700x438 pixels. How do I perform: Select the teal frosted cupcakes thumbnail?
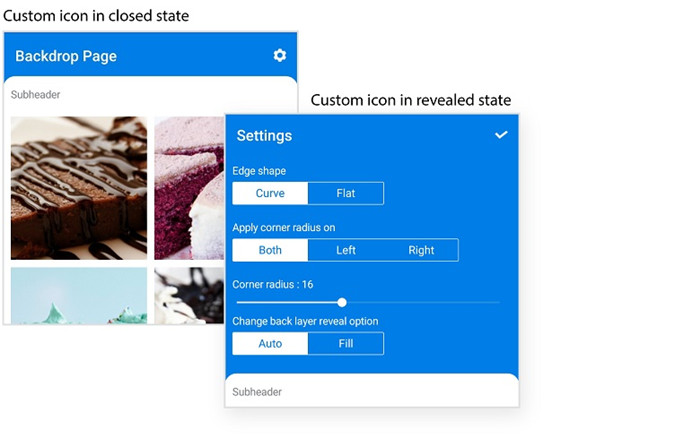click(79, 295)
